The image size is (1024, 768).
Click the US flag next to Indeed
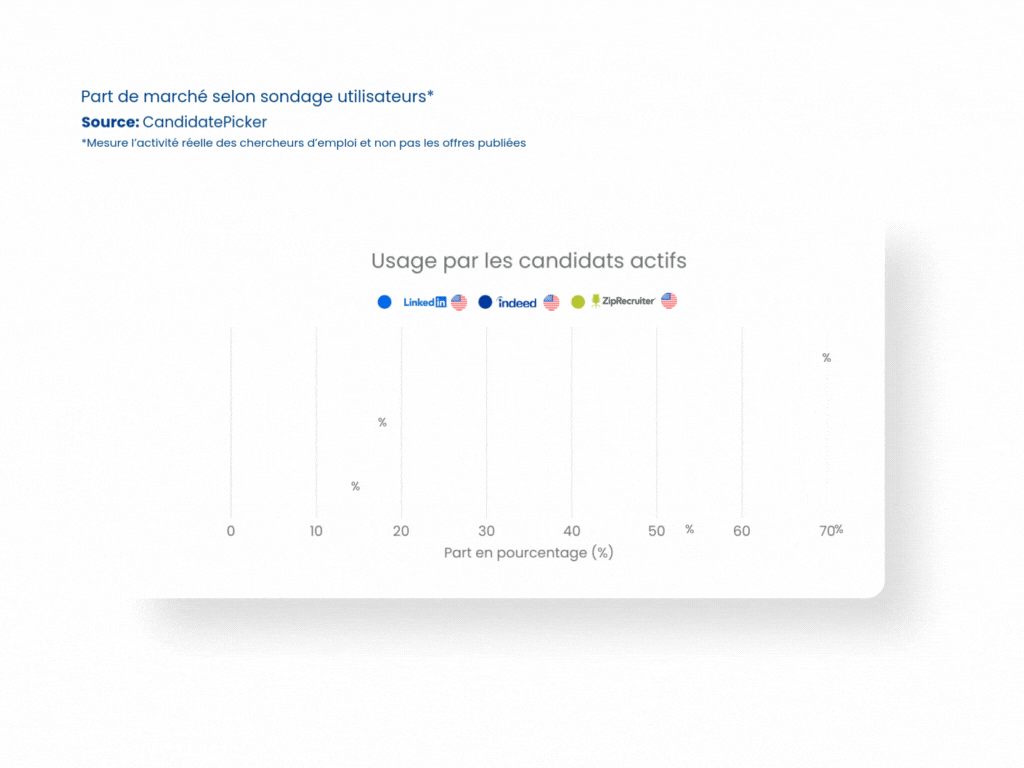tap(551, 302)
